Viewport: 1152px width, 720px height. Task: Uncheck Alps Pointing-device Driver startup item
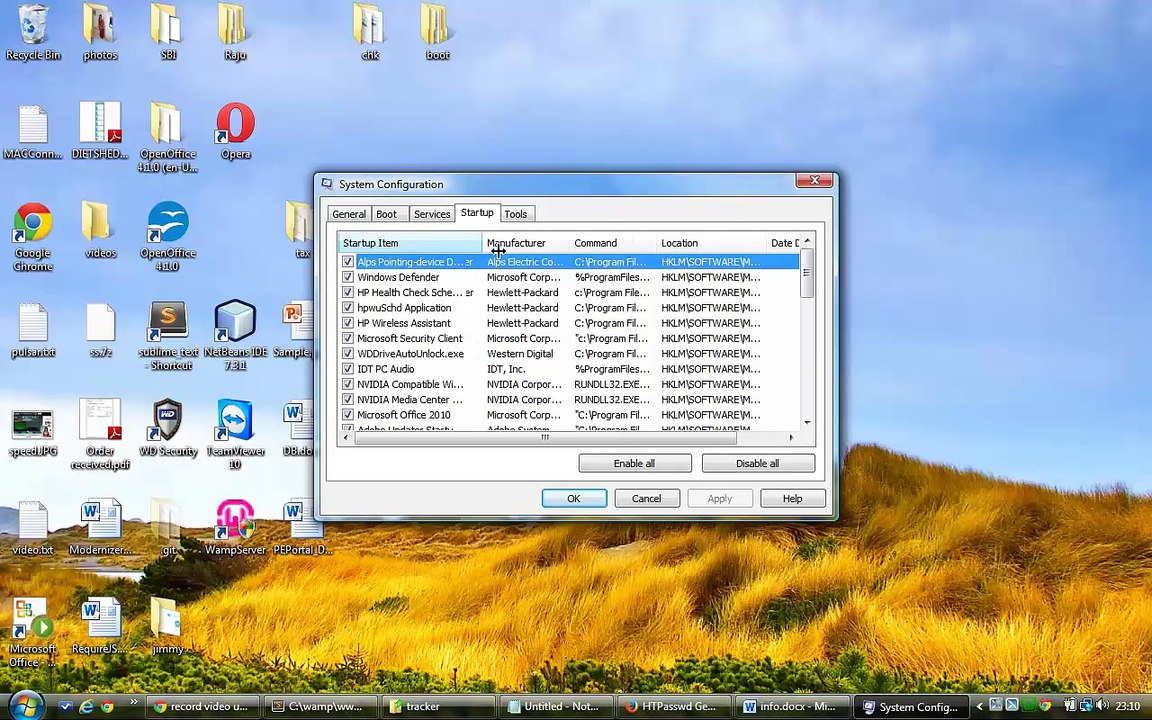(348, 262)
